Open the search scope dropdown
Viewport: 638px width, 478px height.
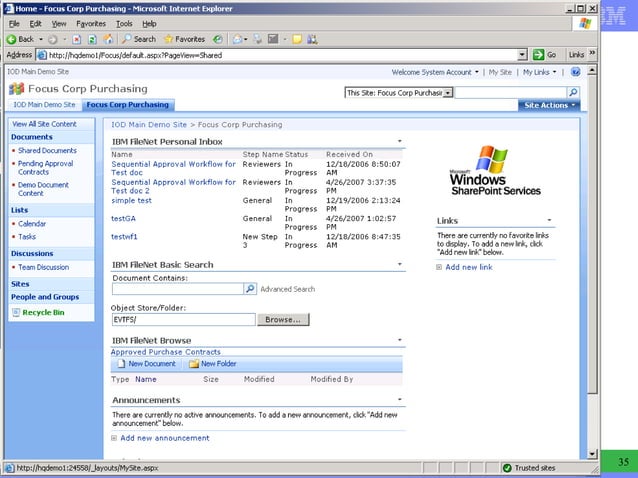coord(447,92)
